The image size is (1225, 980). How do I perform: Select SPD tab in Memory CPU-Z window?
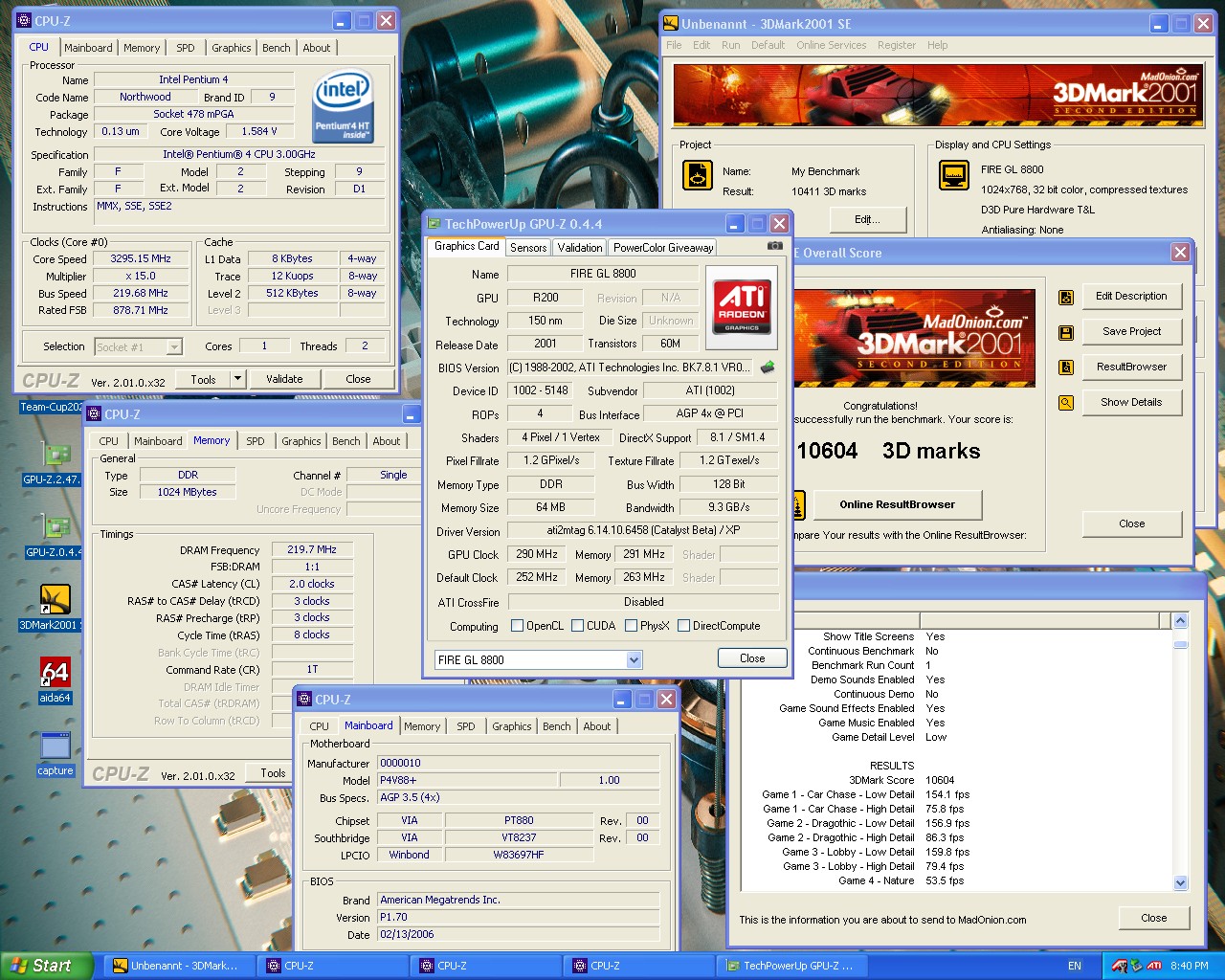click(255, 441)
